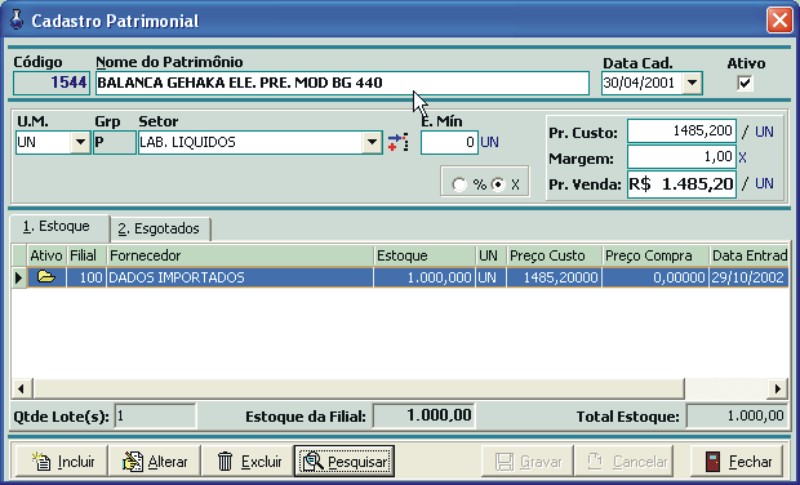Click the Nome do Patrimônio field

[342, 83]
